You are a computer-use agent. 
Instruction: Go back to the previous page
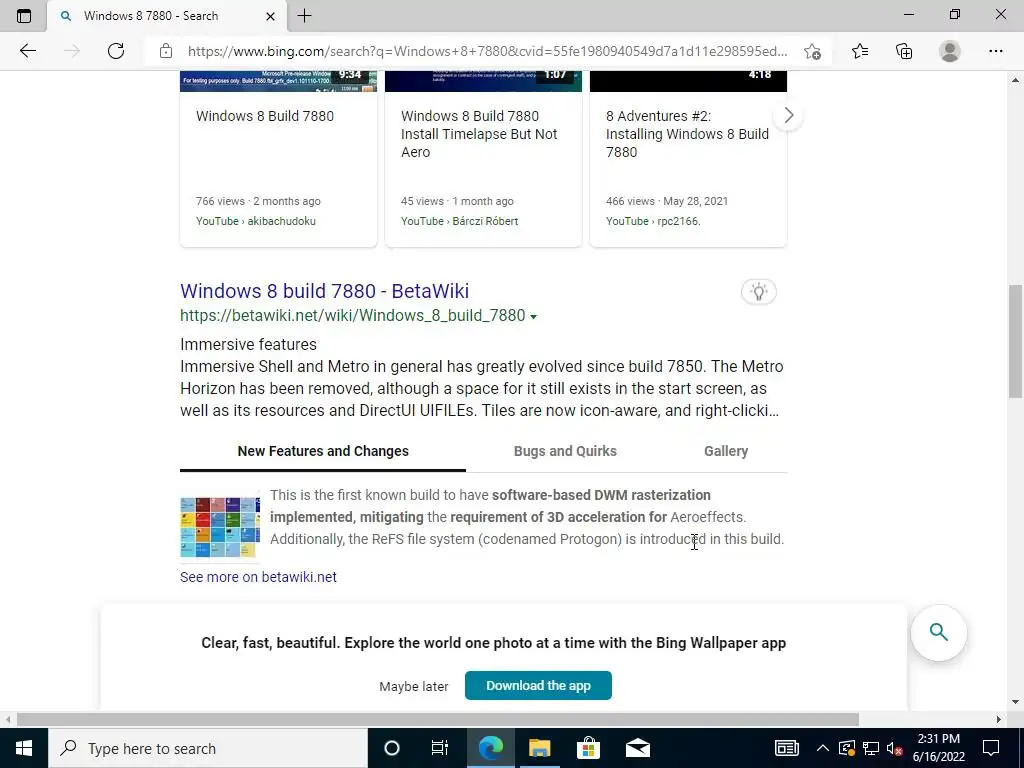[27, 51]
